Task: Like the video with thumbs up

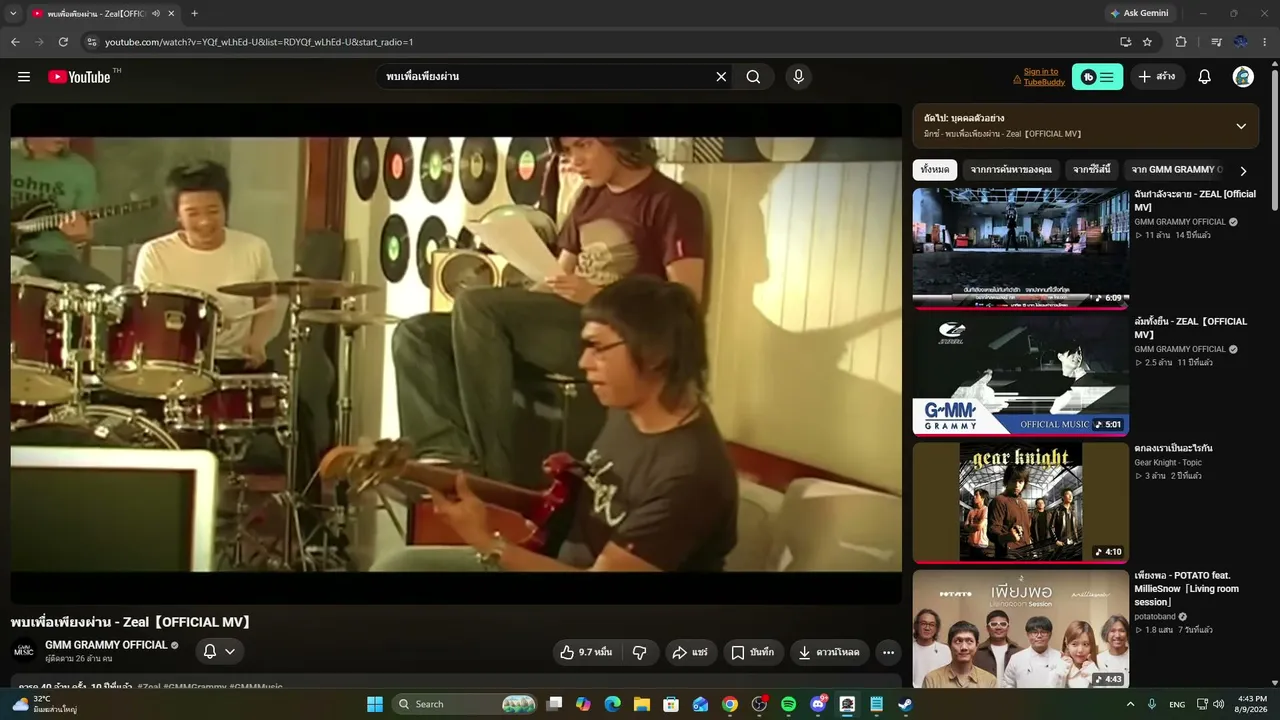Action: [586, 652]
